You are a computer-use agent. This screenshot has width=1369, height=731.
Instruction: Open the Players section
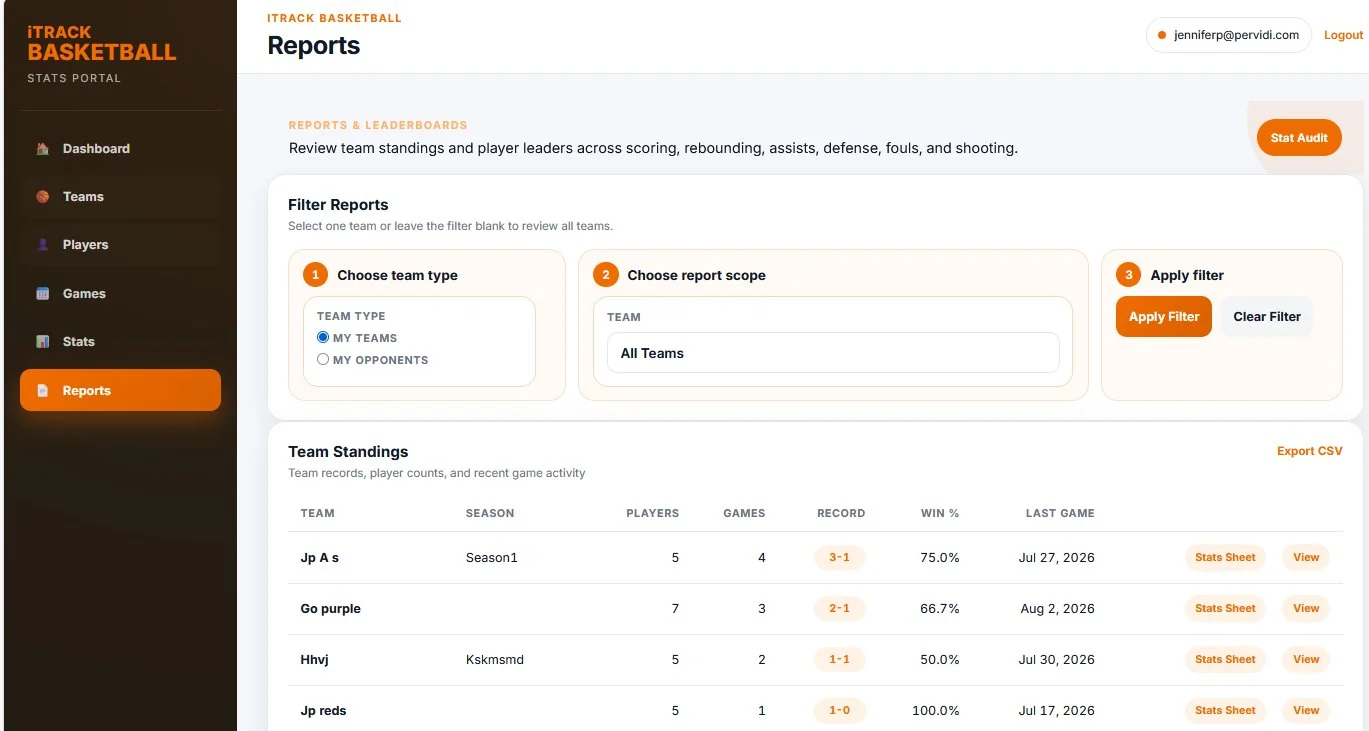(120, 245)
